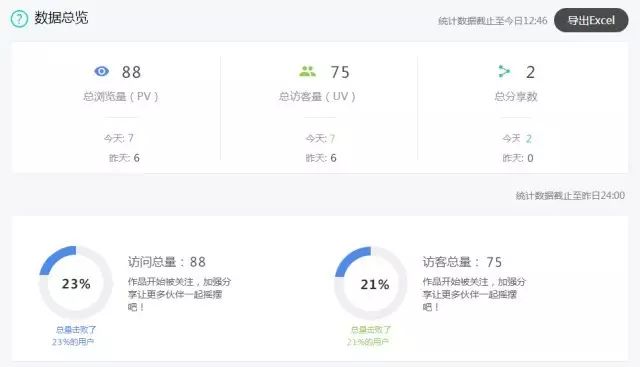Click the 总浏览量 (PV) label
This screenshot has width=640, height=367.
tap(121, 97)
